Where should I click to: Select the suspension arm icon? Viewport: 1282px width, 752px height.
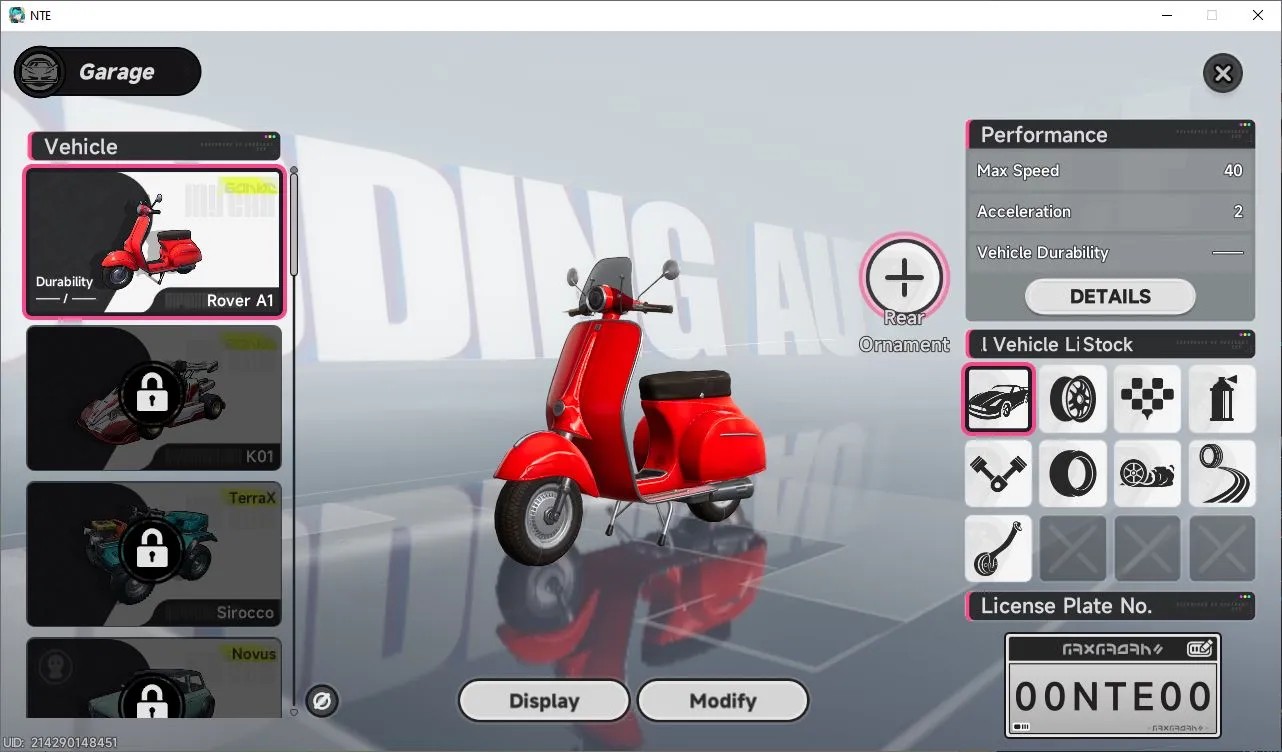pos(998,548)
